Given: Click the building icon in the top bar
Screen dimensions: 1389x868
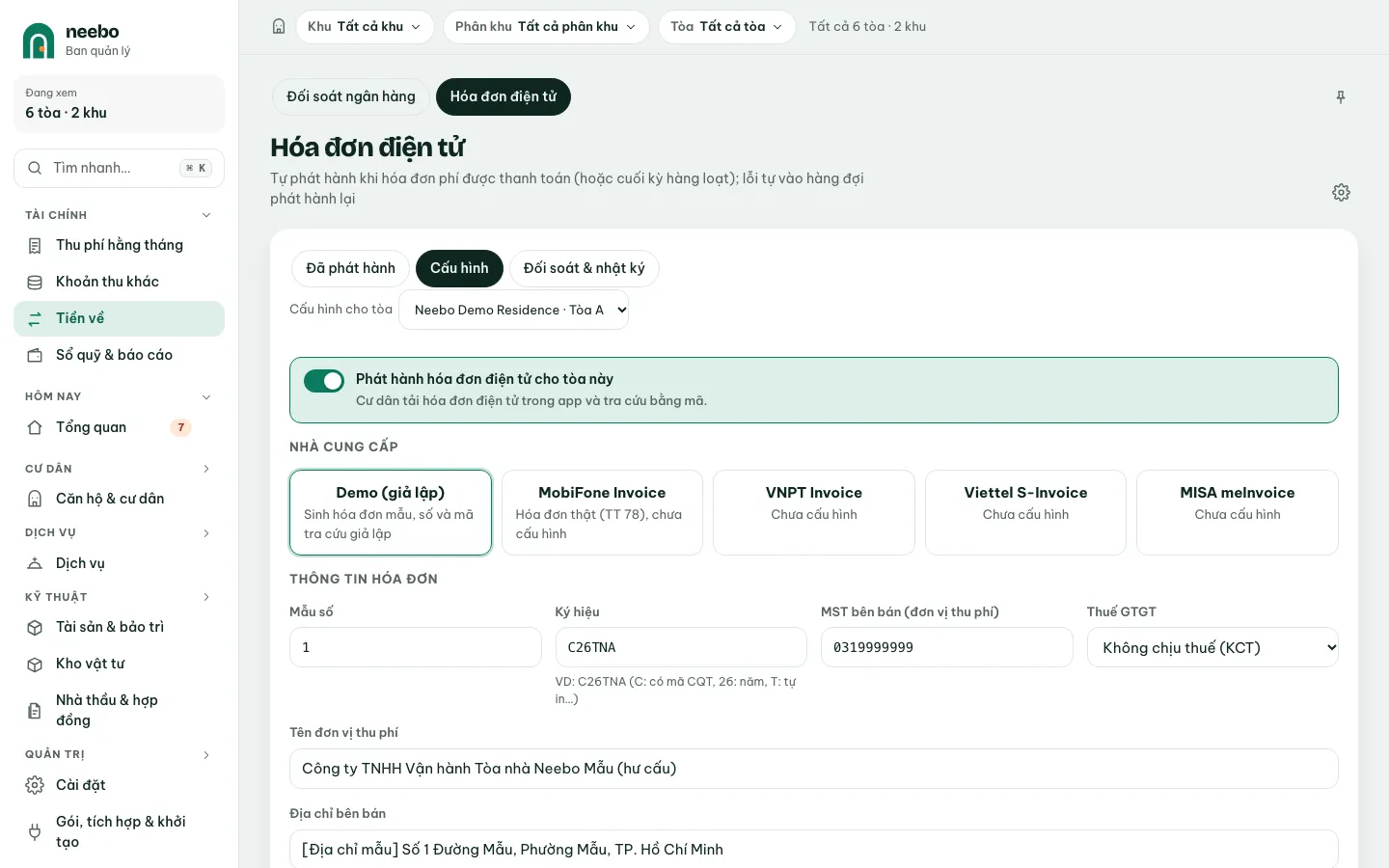Looking at the screenshot, I should click(279, 27).
